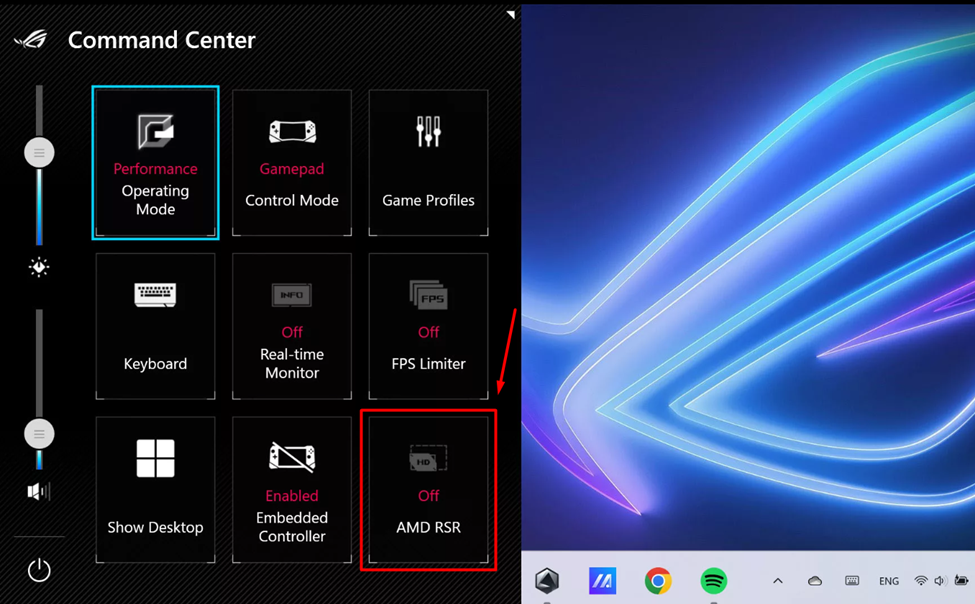The height and width of the screenshot is (604, 975).
Task: Click the brightness slider handle
Action: pyautogui.click(x=39, y=152)
